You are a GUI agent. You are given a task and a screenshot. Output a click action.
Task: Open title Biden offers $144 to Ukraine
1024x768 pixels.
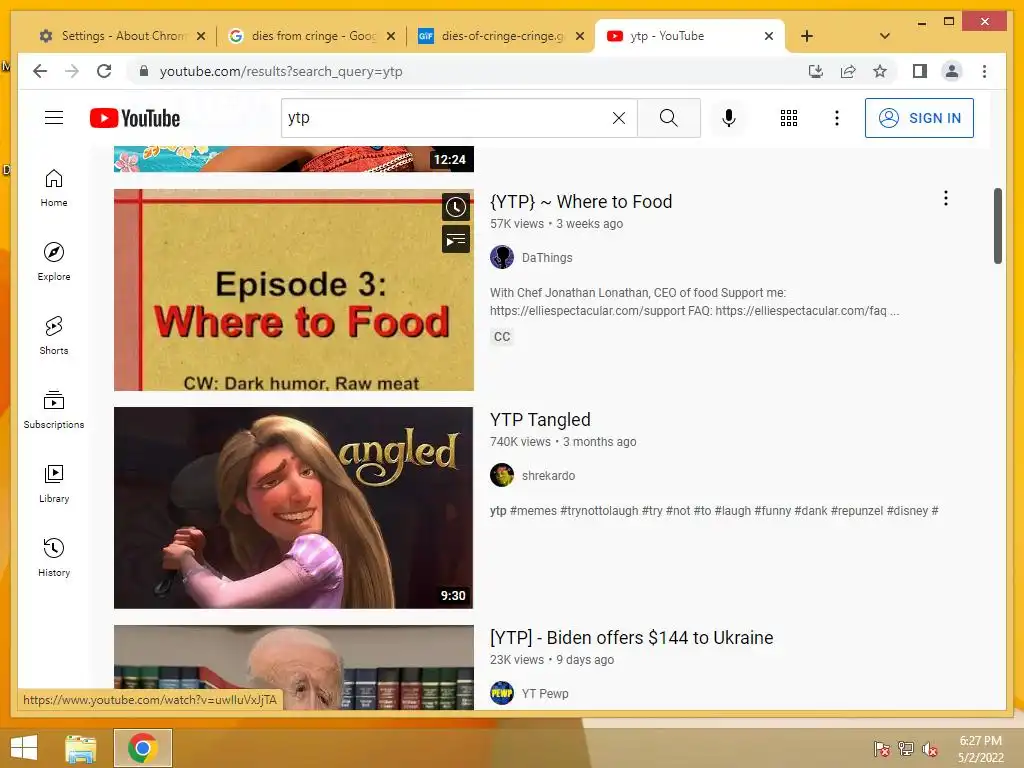(x=632, y=637)
